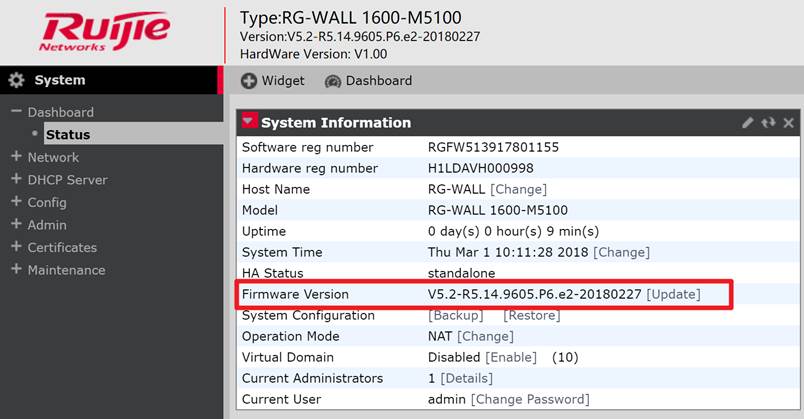Expand the DHCP Server section
The width and height of the screenshot is (804, 419).
(x=16, y=180)
